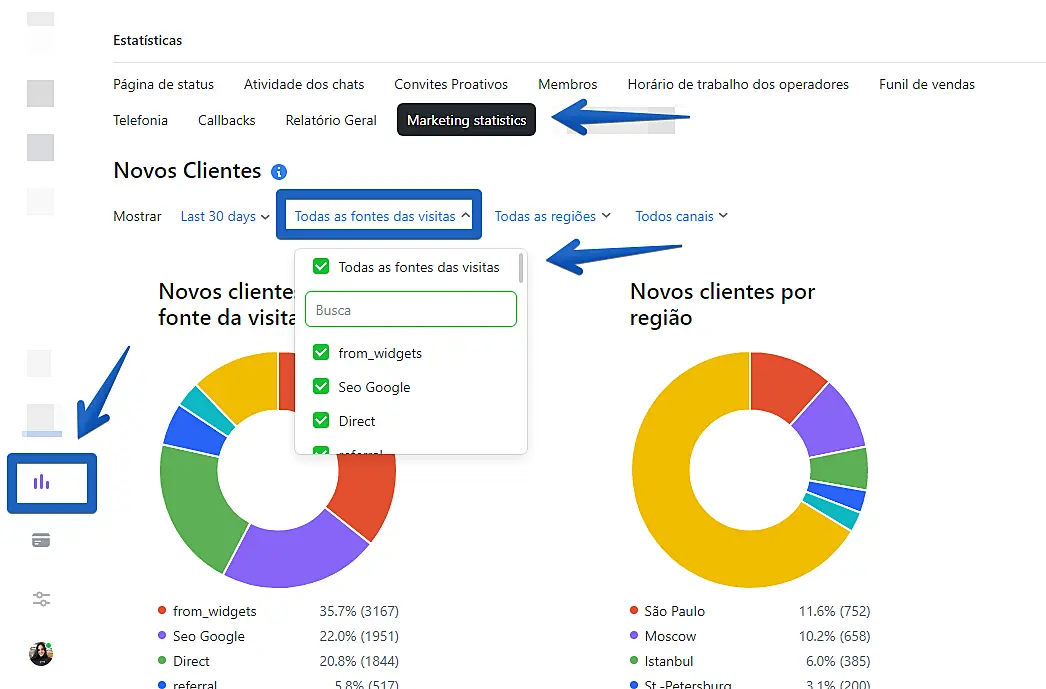Open the settings sliders icon in sidebar
Screen dimensions: 1046x689
point(41,599)
